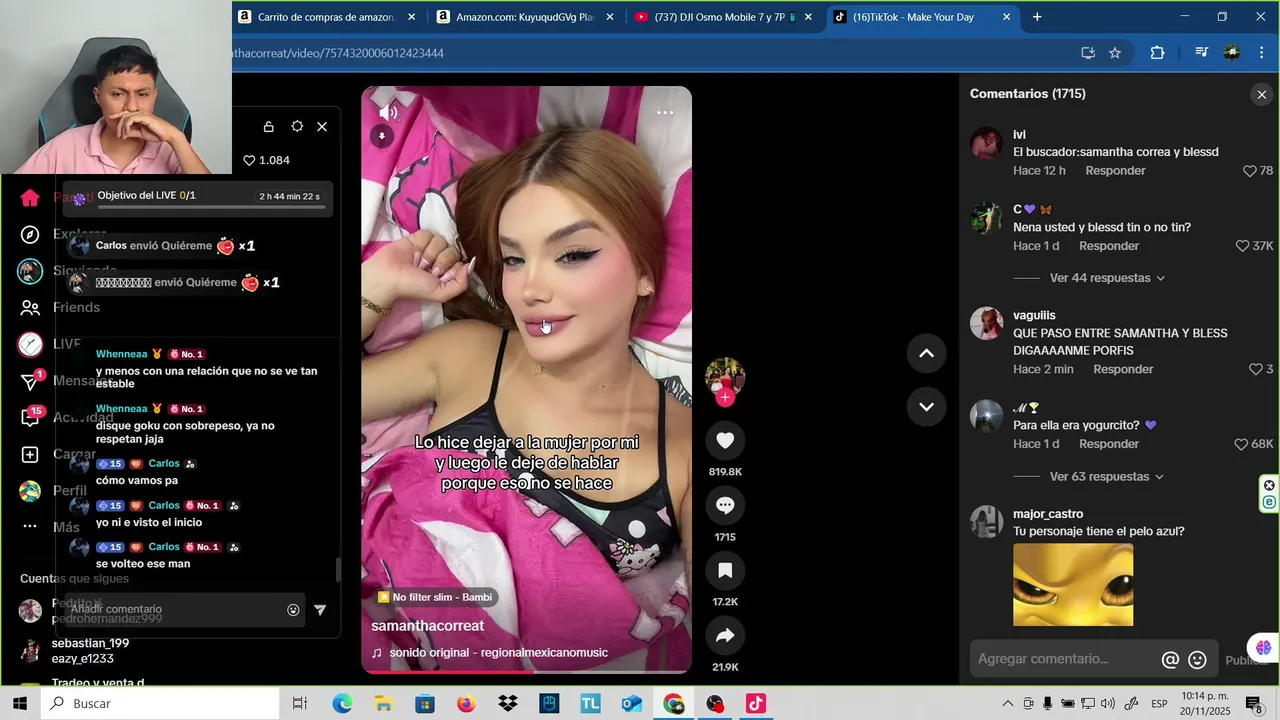Open Chrome extensions puzzle icon

1157,53
